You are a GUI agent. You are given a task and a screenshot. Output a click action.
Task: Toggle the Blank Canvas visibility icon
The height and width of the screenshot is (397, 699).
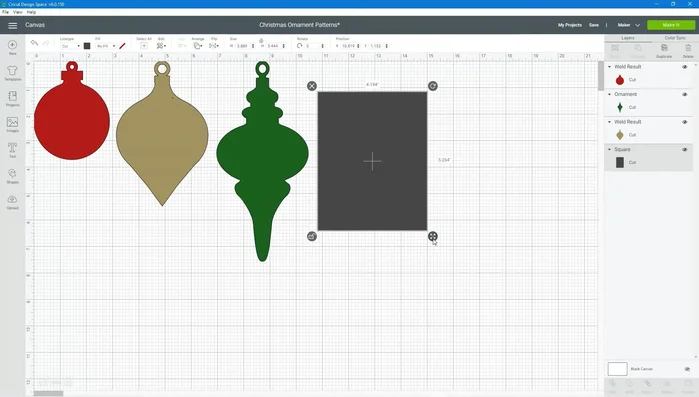tap(687, 369)
